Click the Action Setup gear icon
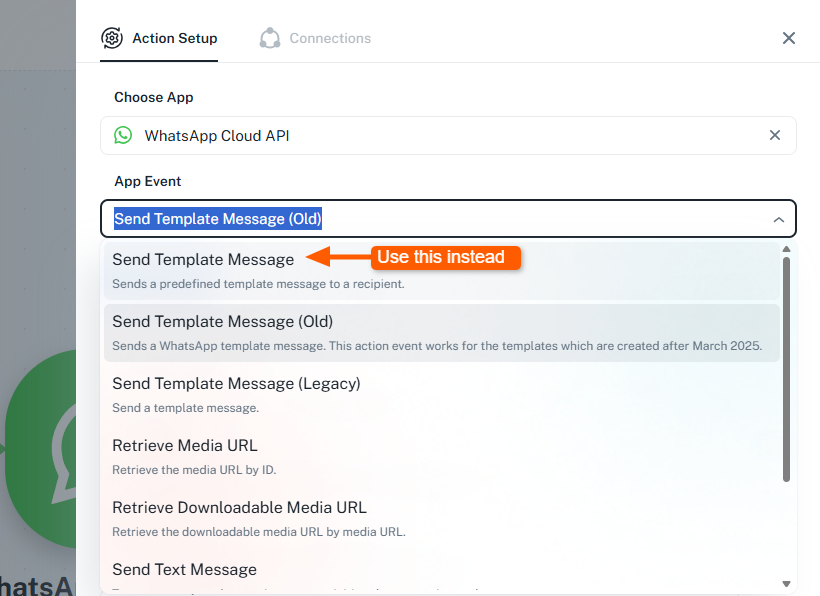Screen dimensions: 820x596 pos(112,38)
